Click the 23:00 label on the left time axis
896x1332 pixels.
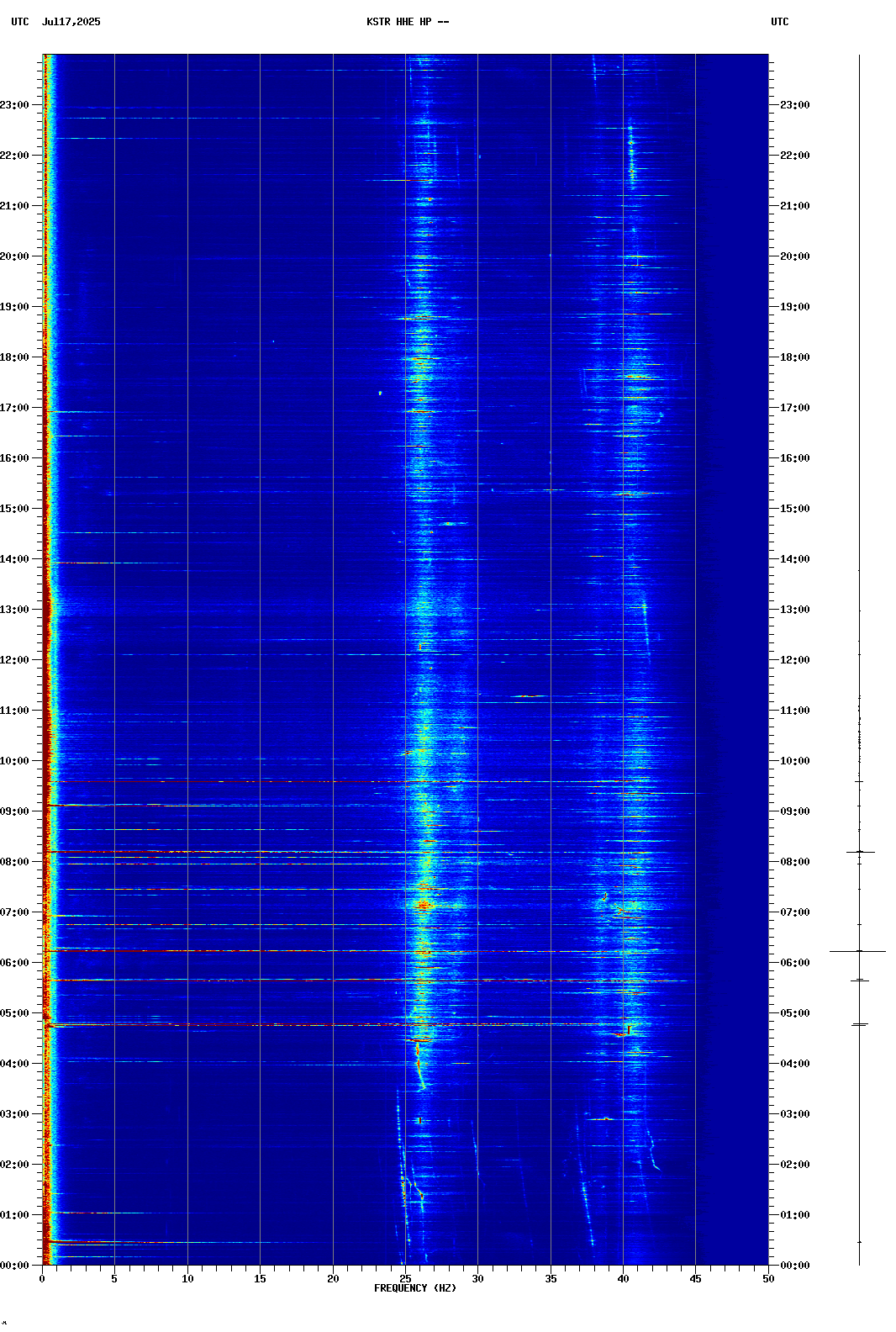(14, 105)
